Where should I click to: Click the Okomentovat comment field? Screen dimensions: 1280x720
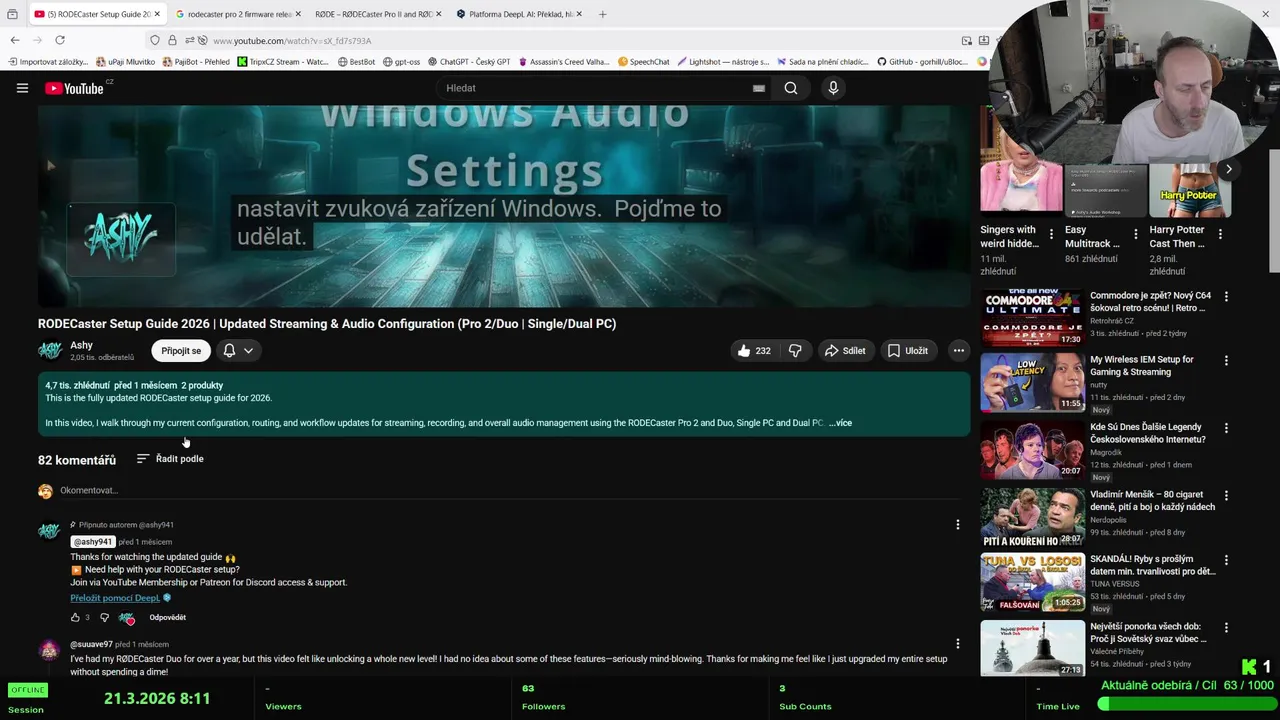click(510, 491)
